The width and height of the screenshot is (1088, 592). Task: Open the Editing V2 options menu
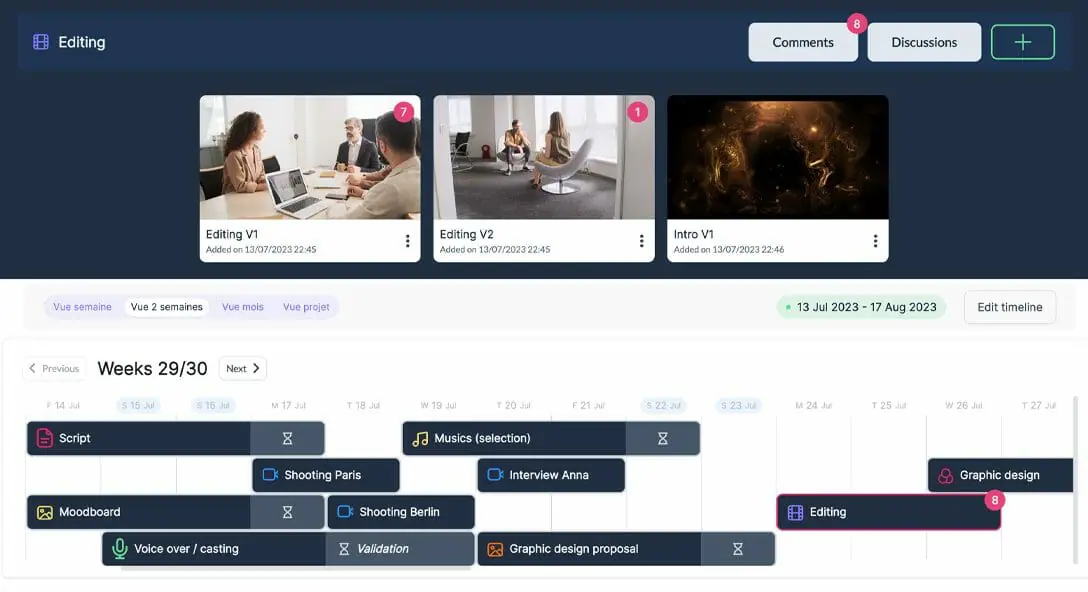(x=641, y=240)
